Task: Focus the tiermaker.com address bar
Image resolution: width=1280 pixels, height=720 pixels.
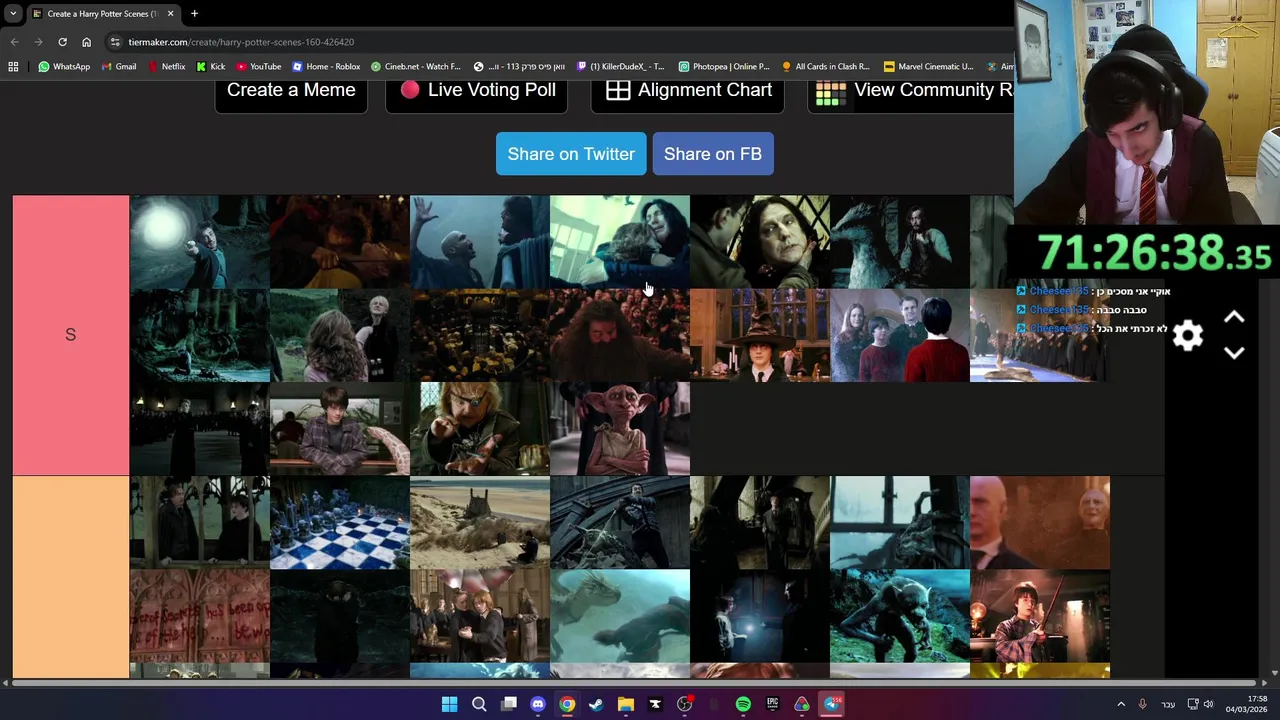Action: [560, 42]
